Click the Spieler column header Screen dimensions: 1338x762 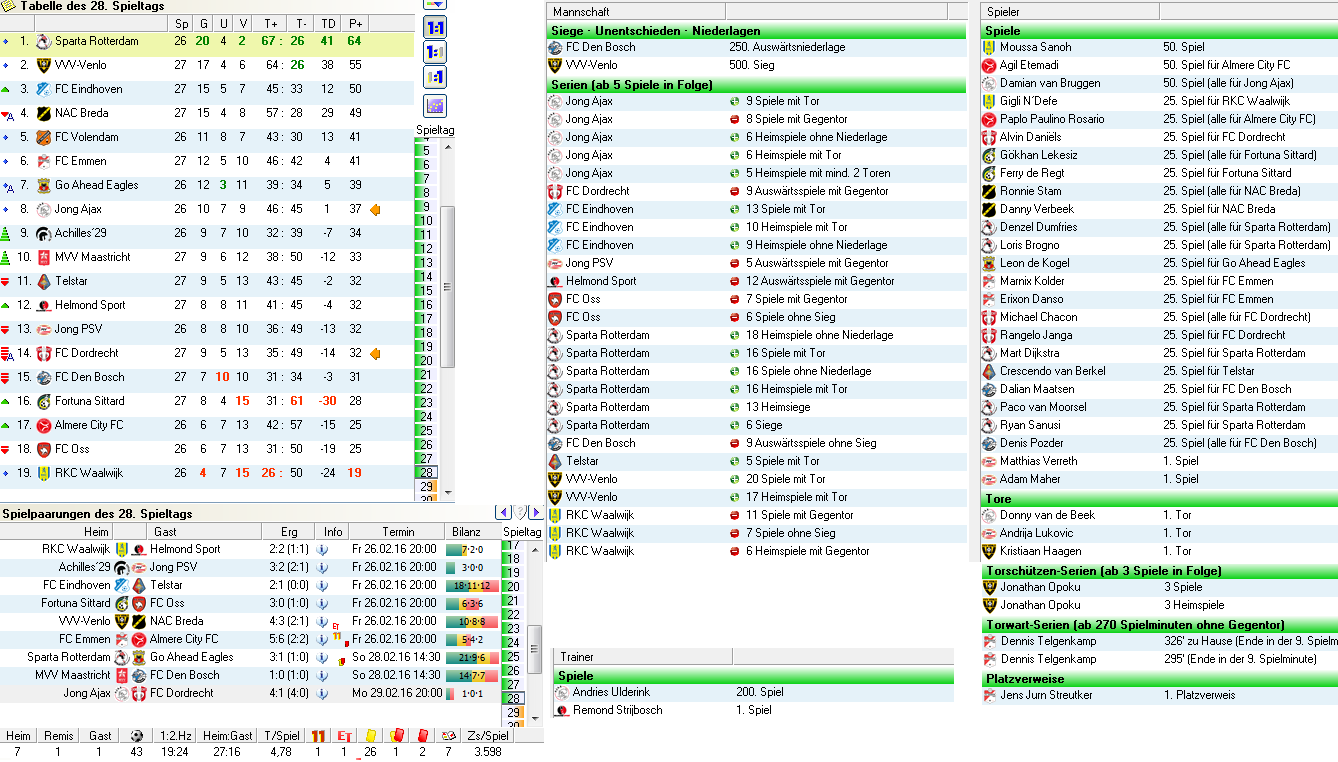point(1069,11)
